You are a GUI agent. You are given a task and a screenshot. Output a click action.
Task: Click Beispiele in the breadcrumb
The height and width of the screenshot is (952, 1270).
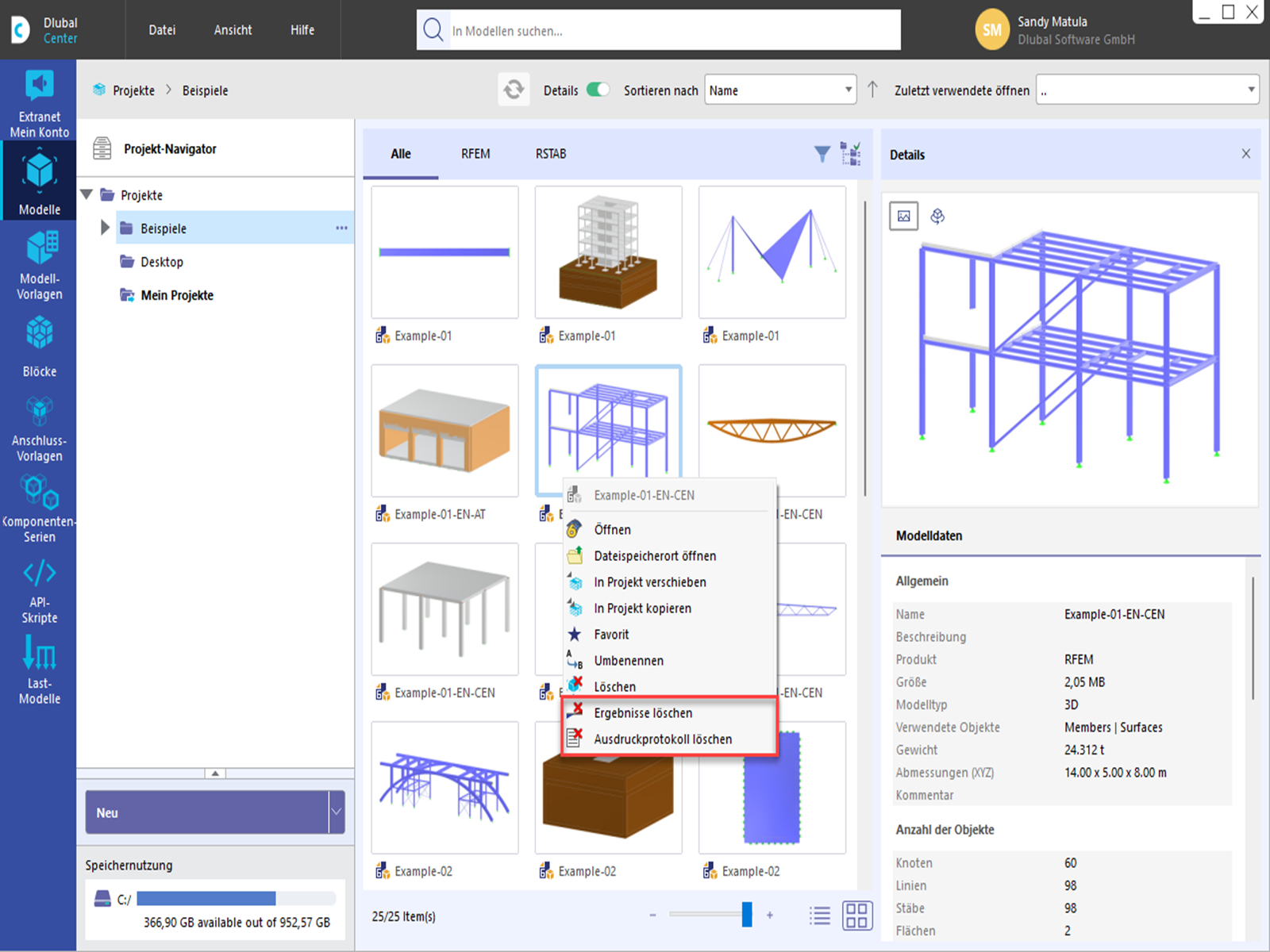tap(205, 90)
